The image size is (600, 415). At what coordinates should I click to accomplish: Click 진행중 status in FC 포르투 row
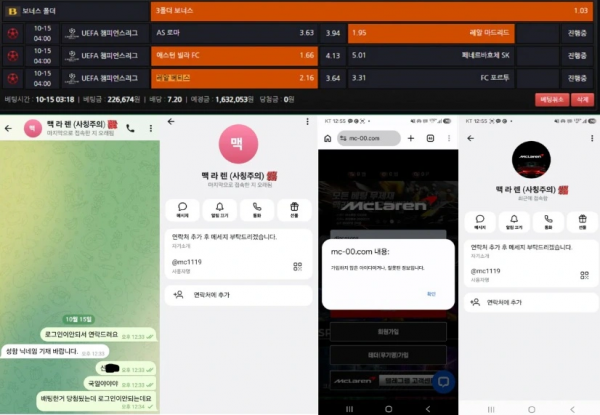pos(577,78)
